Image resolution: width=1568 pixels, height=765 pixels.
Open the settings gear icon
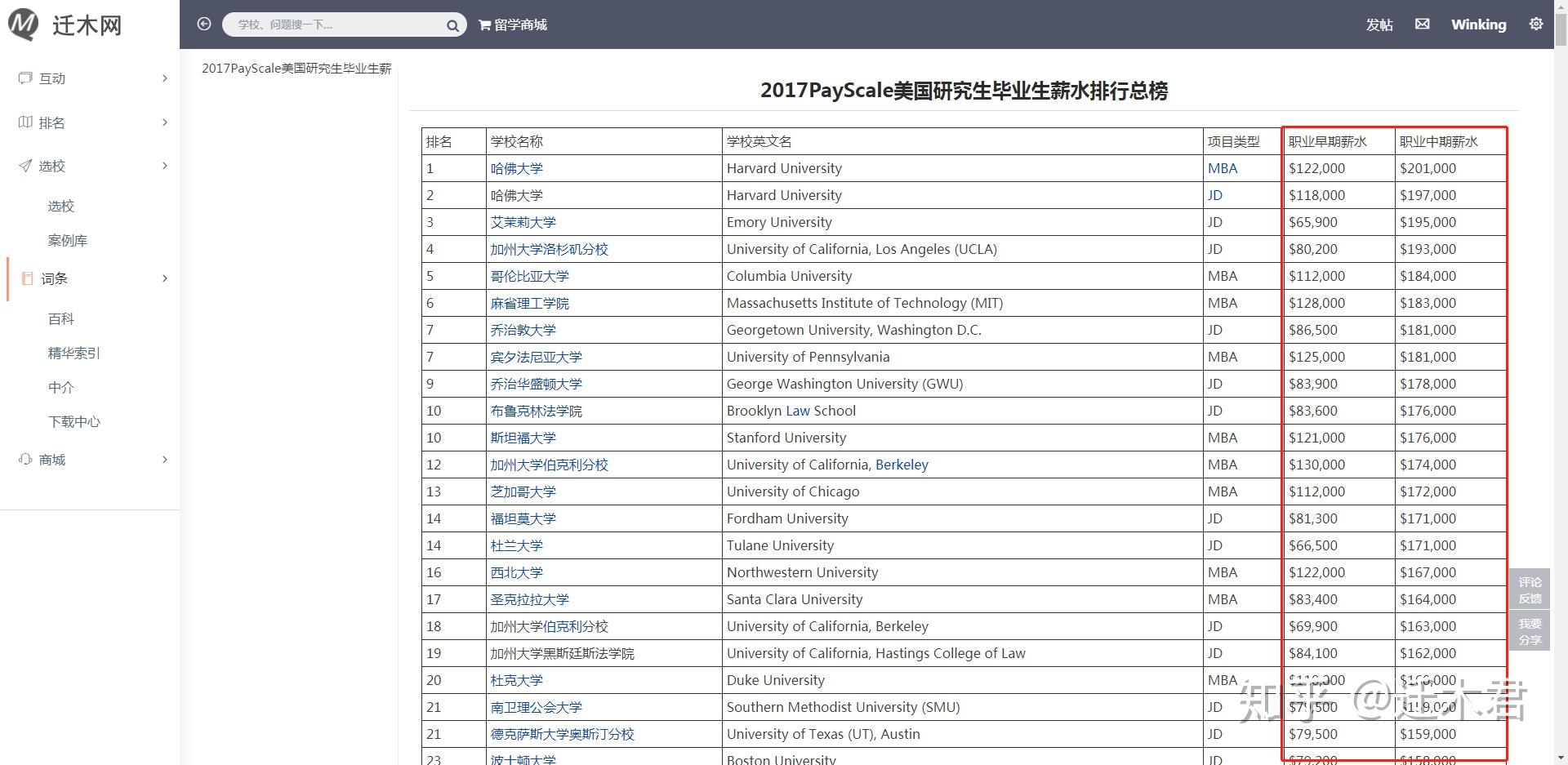coord(1536,24)
